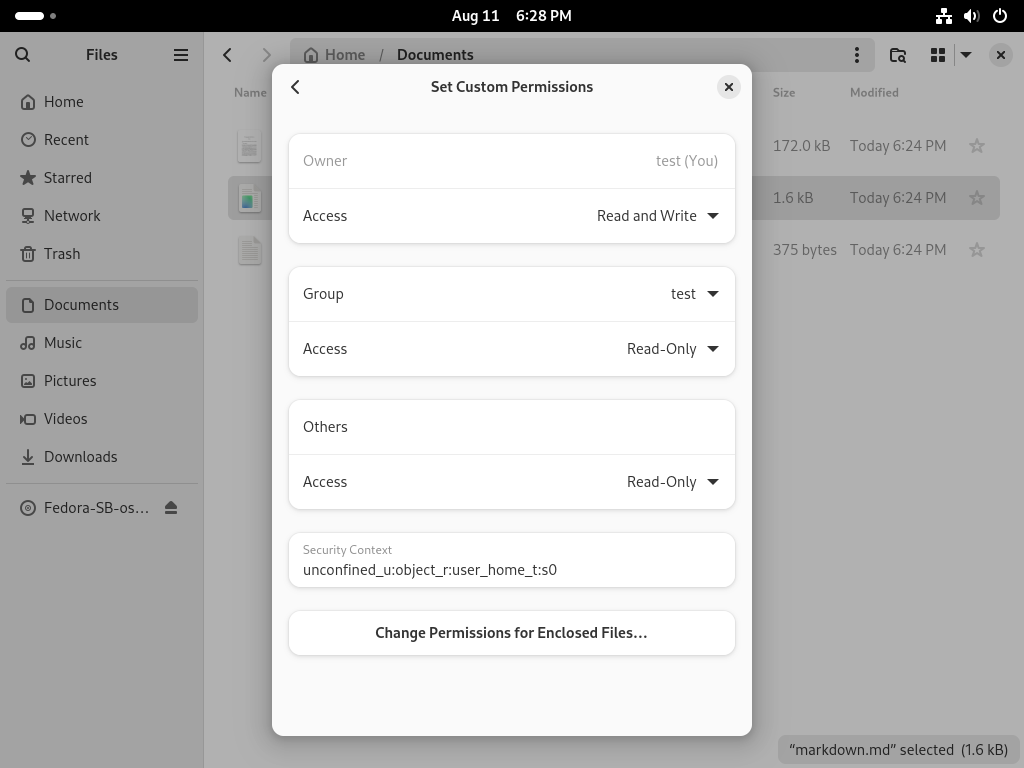
Task: Click the search folder icon in toolbar
Action: [898, 55]
